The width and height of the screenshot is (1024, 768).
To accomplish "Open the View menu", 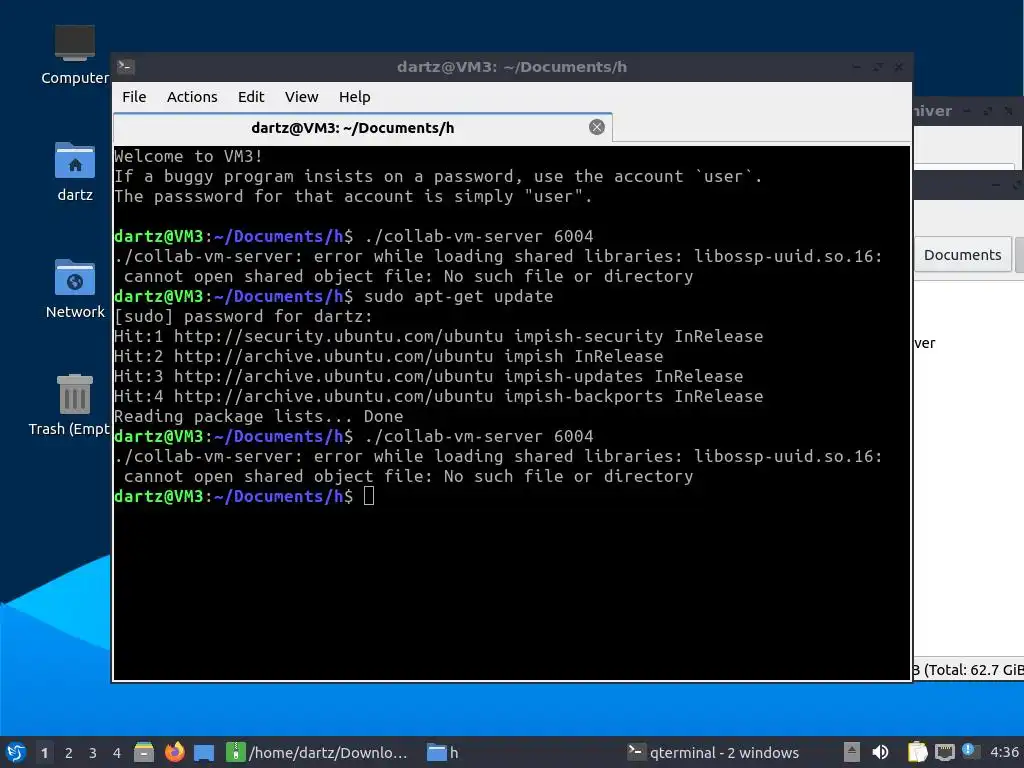I will (301, 97).
